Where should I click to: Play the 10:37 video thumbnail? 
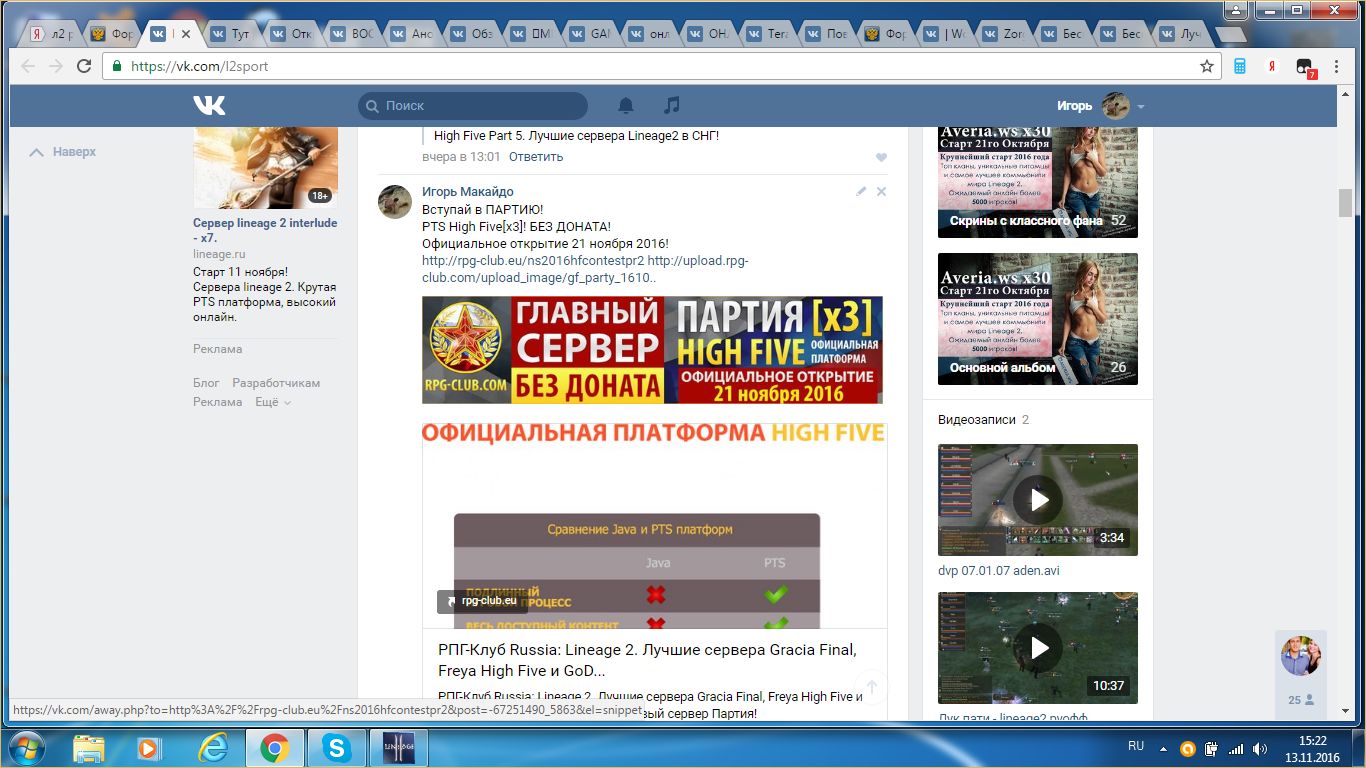coord(1038,648)
